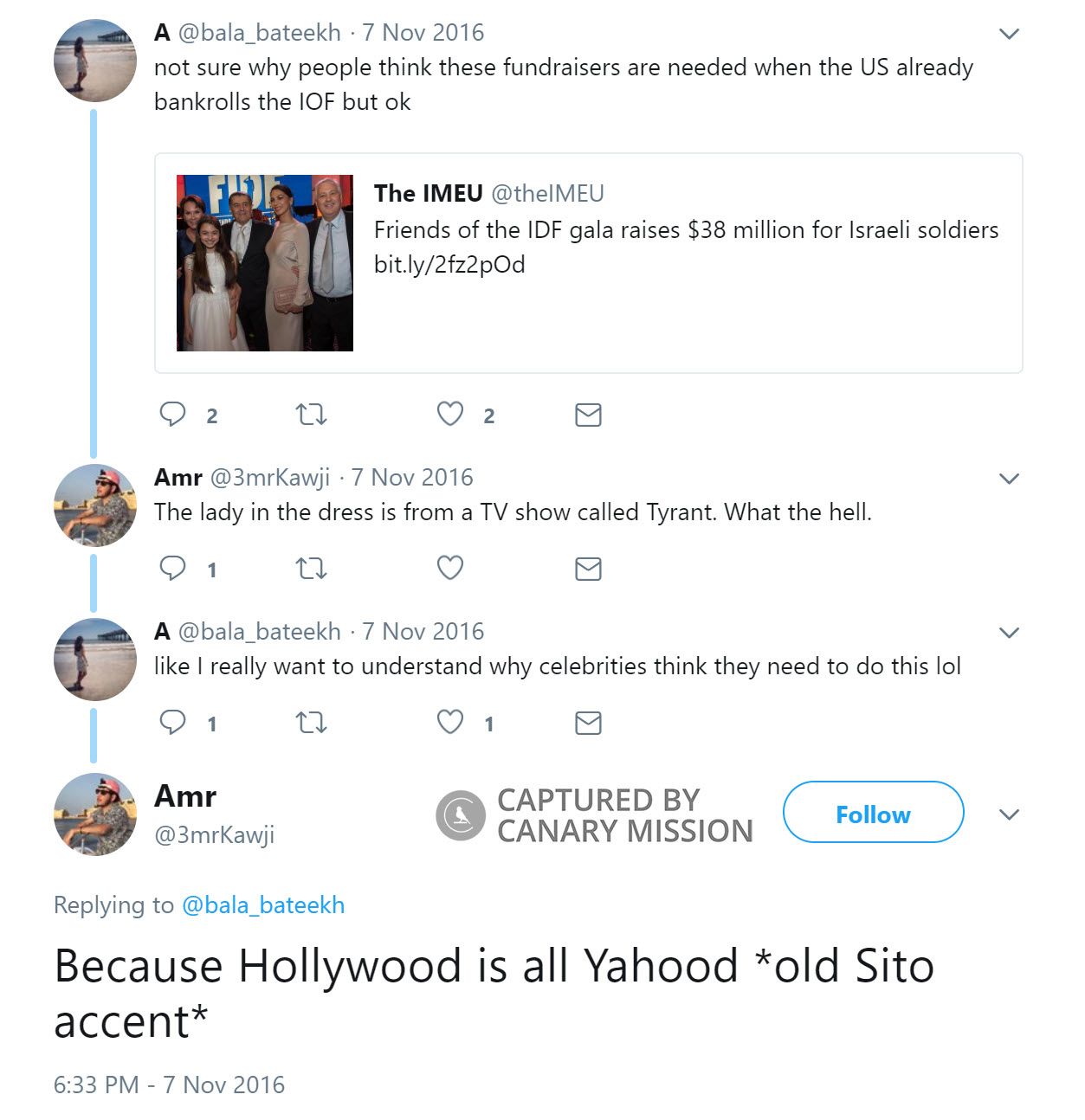Open the @bala_bateekh link in reply line
The image size is (1085, 1120).
[x=263, y=905]
